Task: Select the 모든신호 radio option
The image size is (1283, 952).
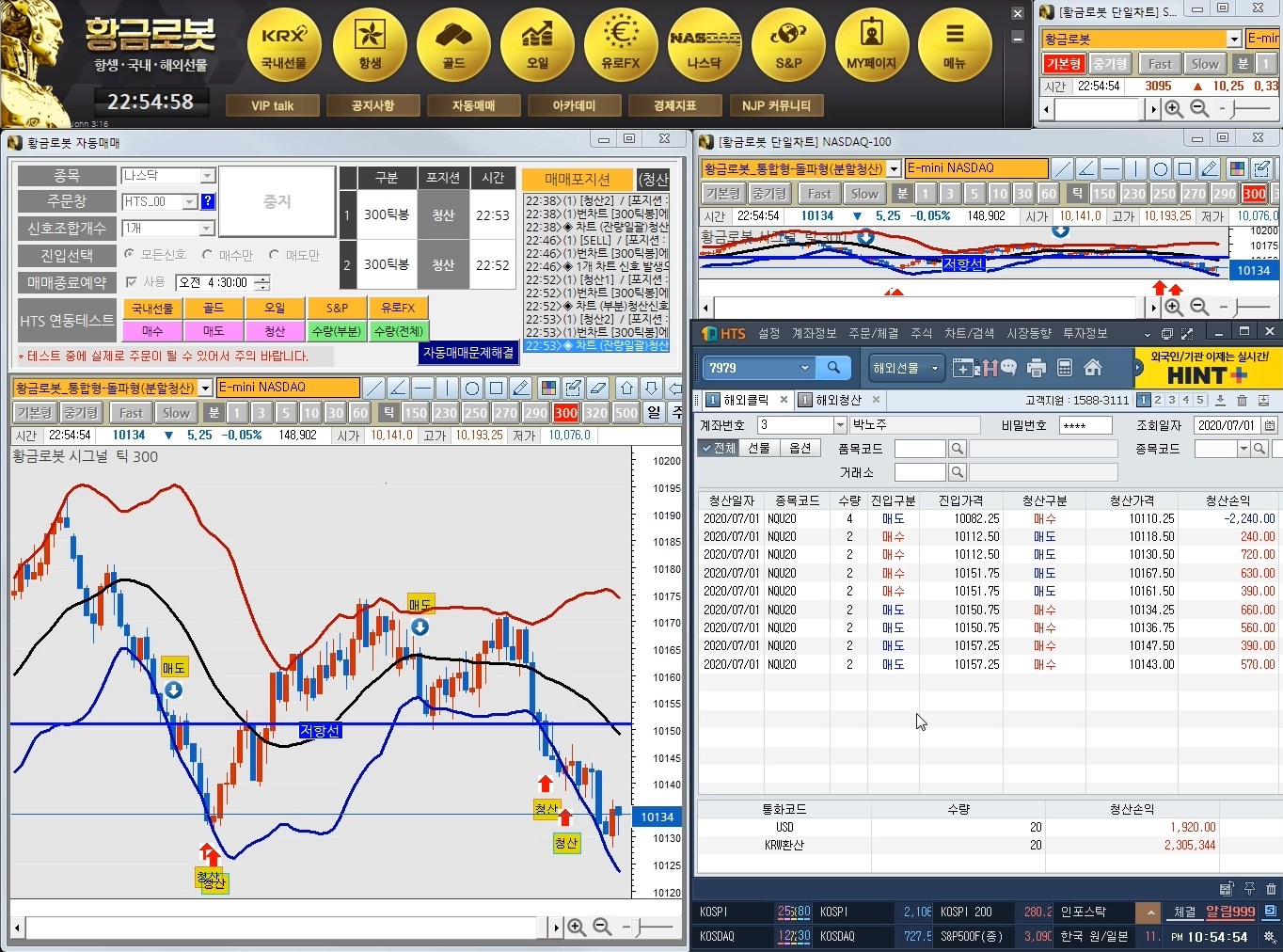Action: coord(129,254)
